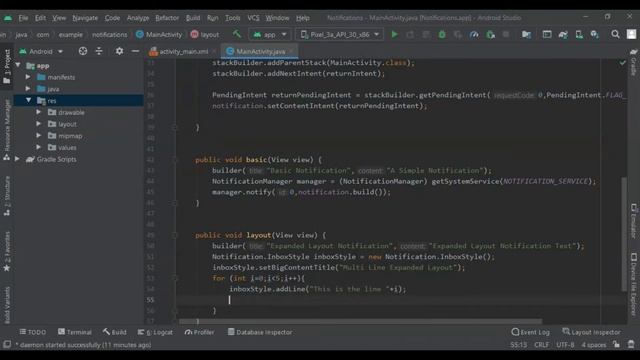Toggle the Device File Explorer panel
The width and height of the screenshot is (640, 360).
coord(633,284)
